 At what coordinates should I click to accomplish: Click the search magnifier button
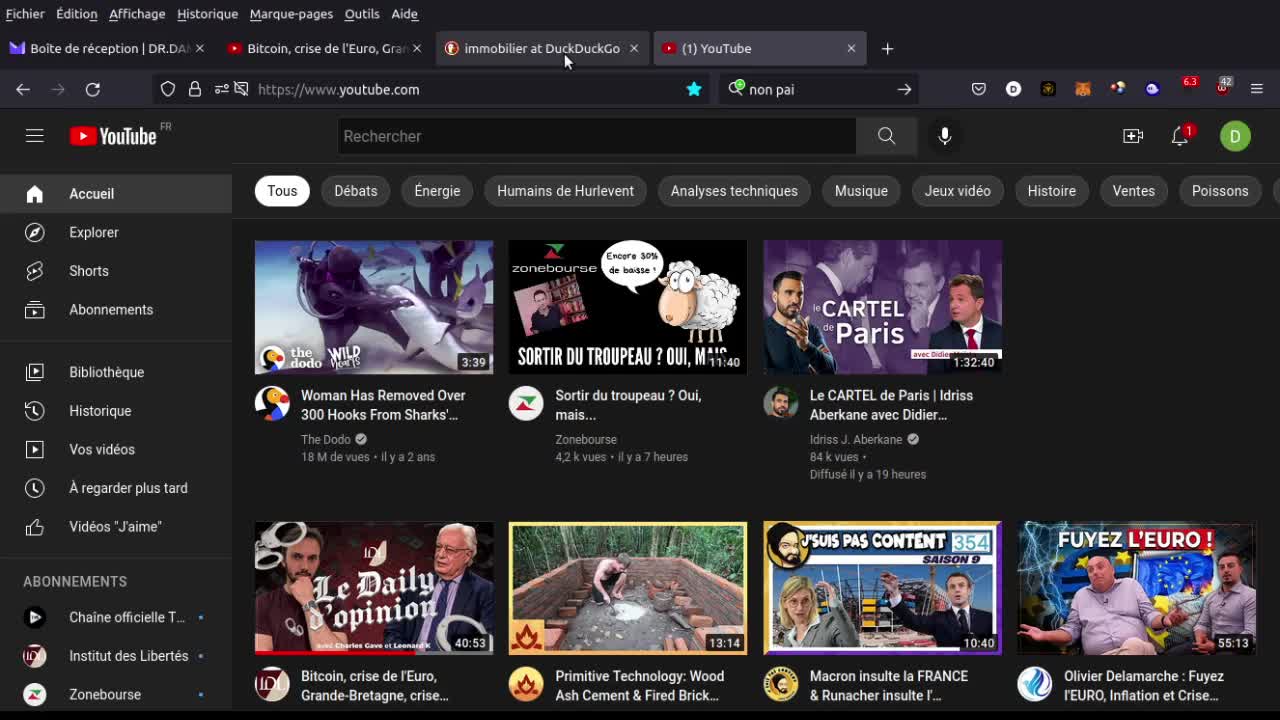[886, 136]
